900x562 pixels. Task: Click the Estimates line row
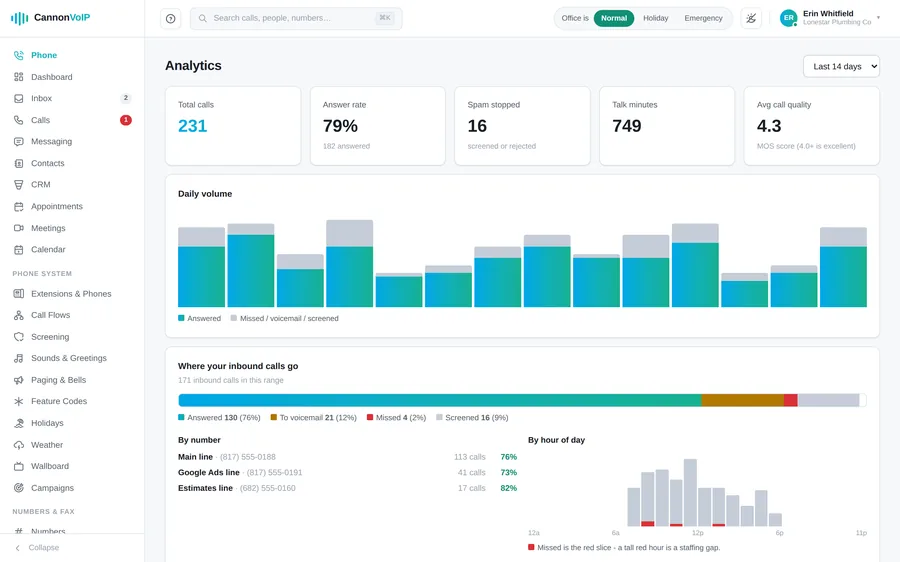pyautogui.click(x=347, y=488)
